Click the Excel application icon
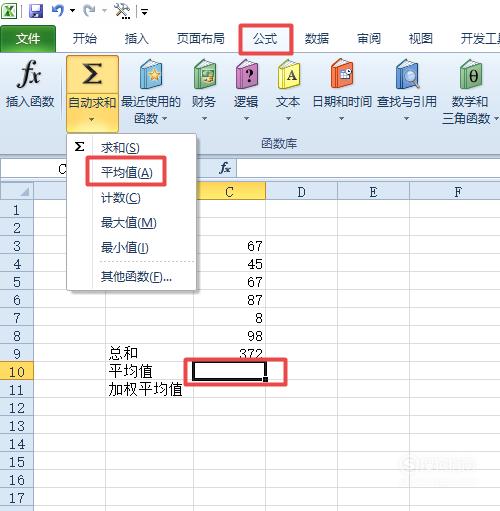The image size is (500, 511). coord(9,11)
